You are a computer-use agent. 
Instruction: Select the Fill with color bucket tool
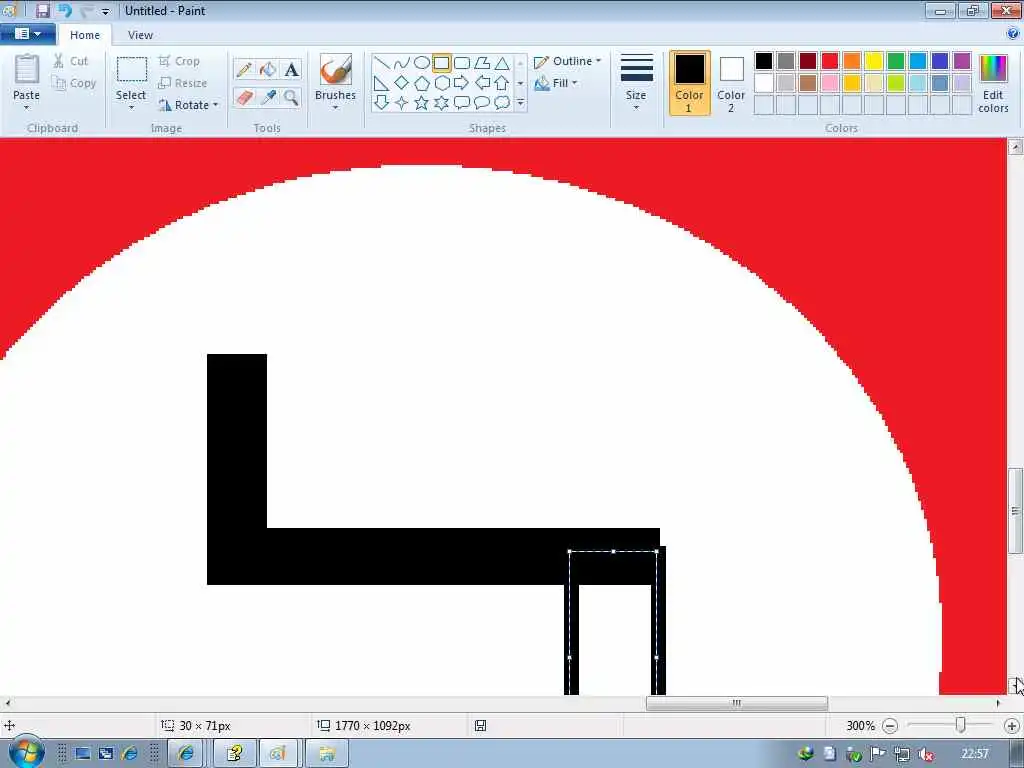[x=268, y=69]
